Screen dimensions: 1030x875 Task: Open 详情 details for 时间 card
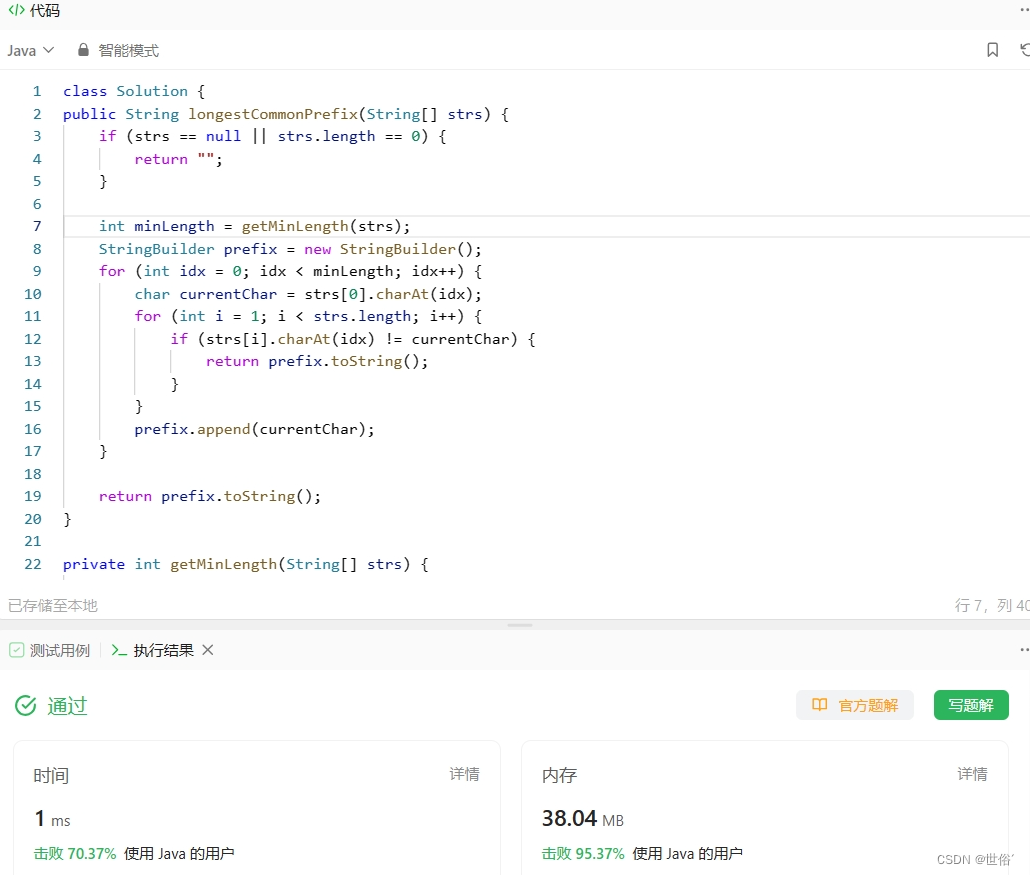(464, 774)
